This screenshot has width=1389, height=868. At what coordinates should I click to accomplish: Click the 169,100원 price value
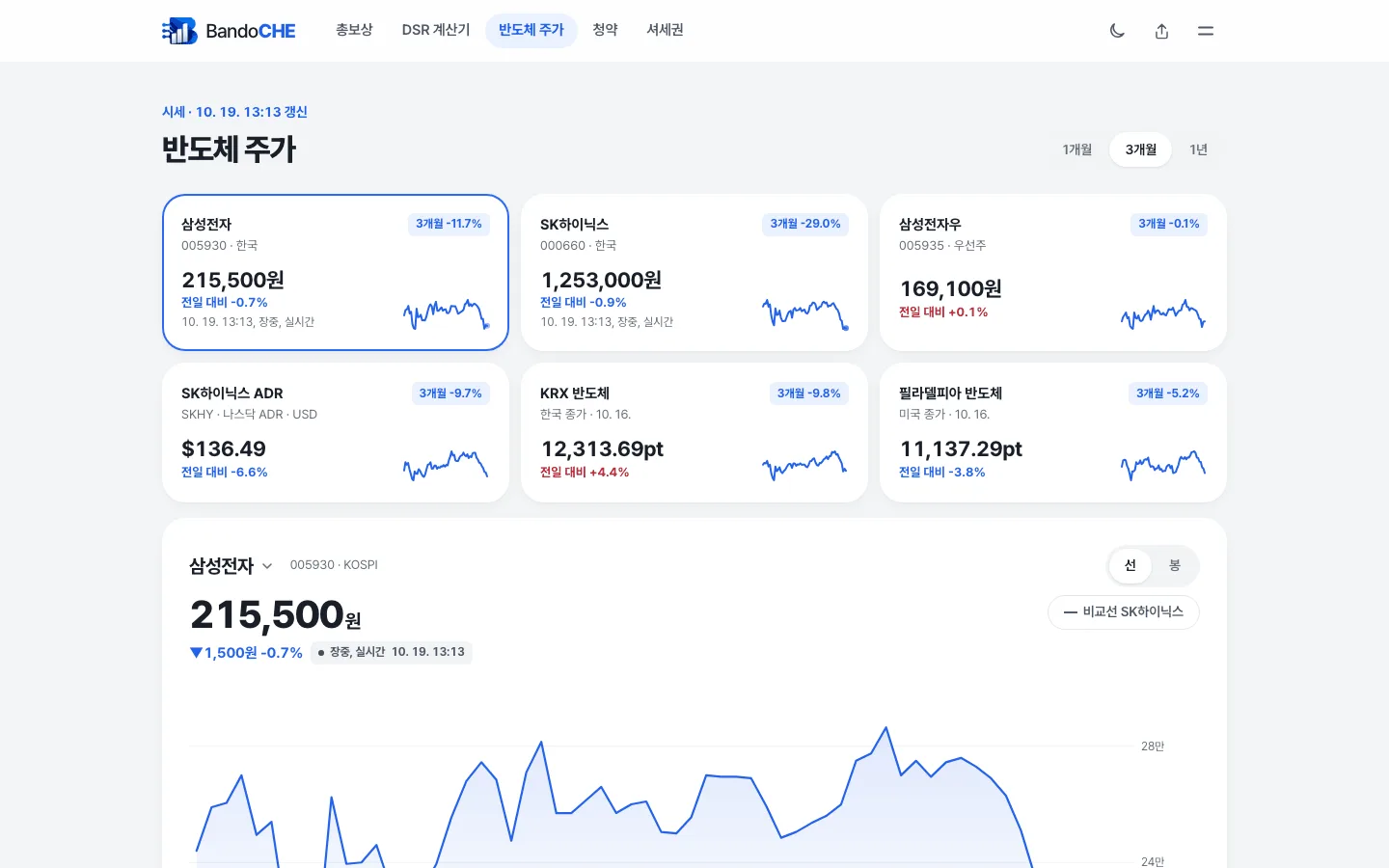(x=951, y=288)
